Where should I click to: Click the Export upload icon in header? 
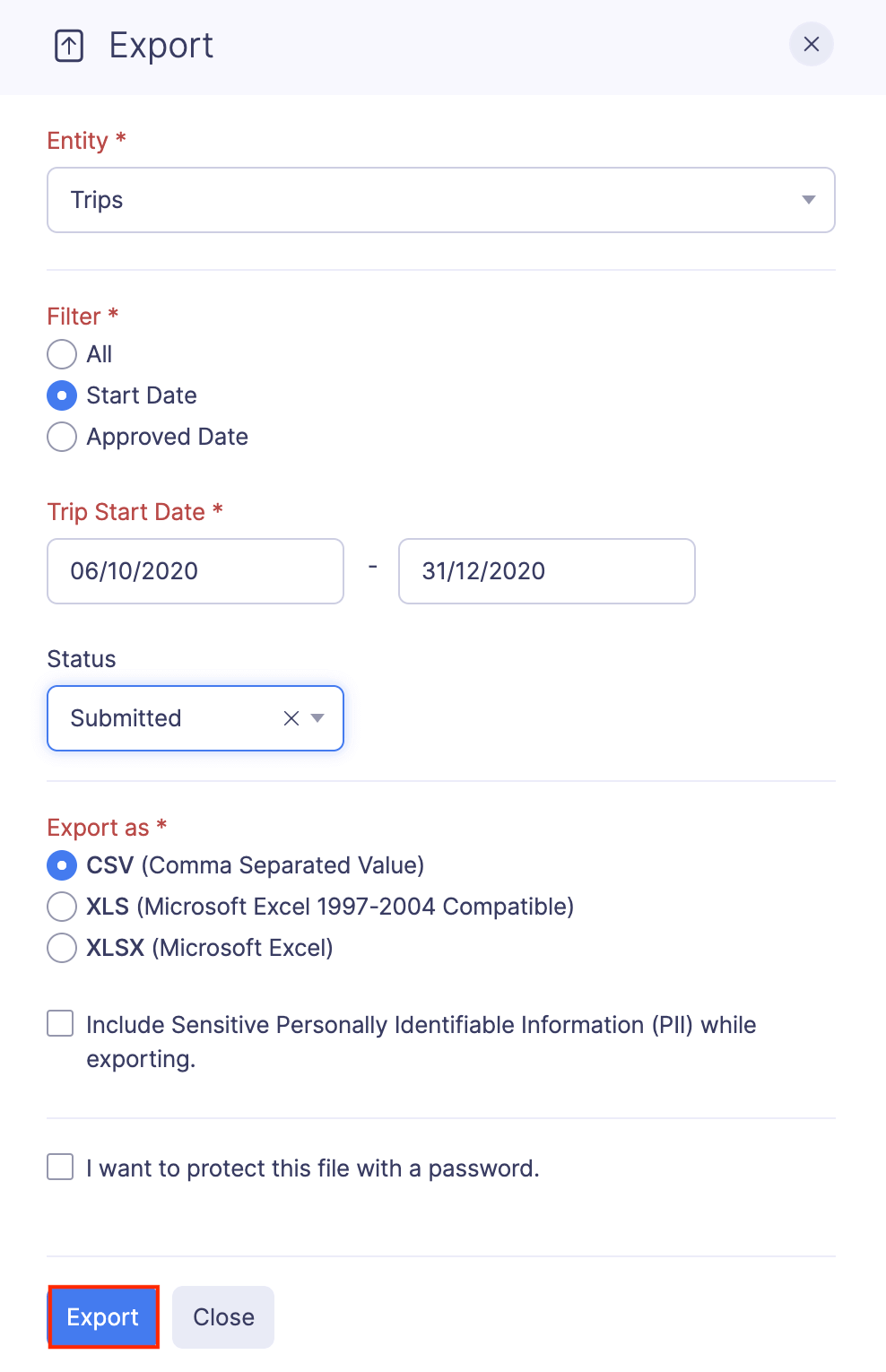click(x=69, y=46)
